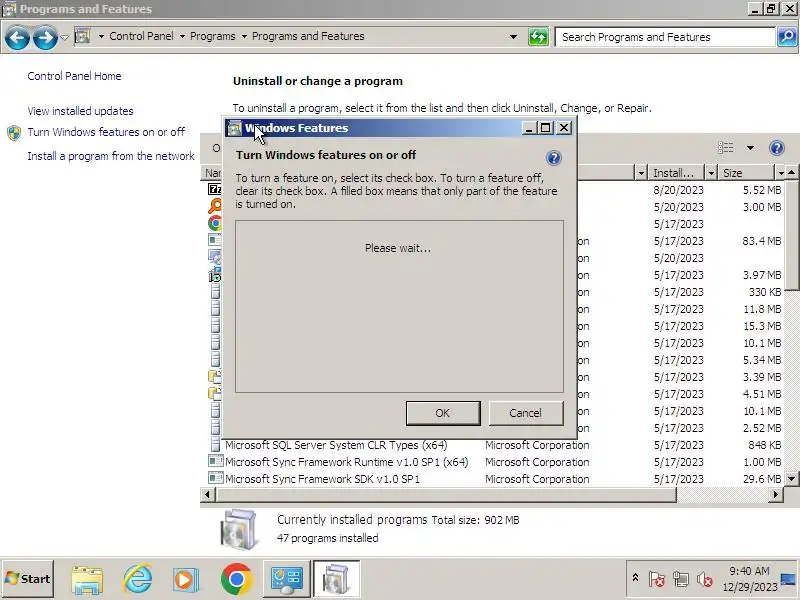
Task: Open Install a program from the network
Action: (x=111, y=156)
